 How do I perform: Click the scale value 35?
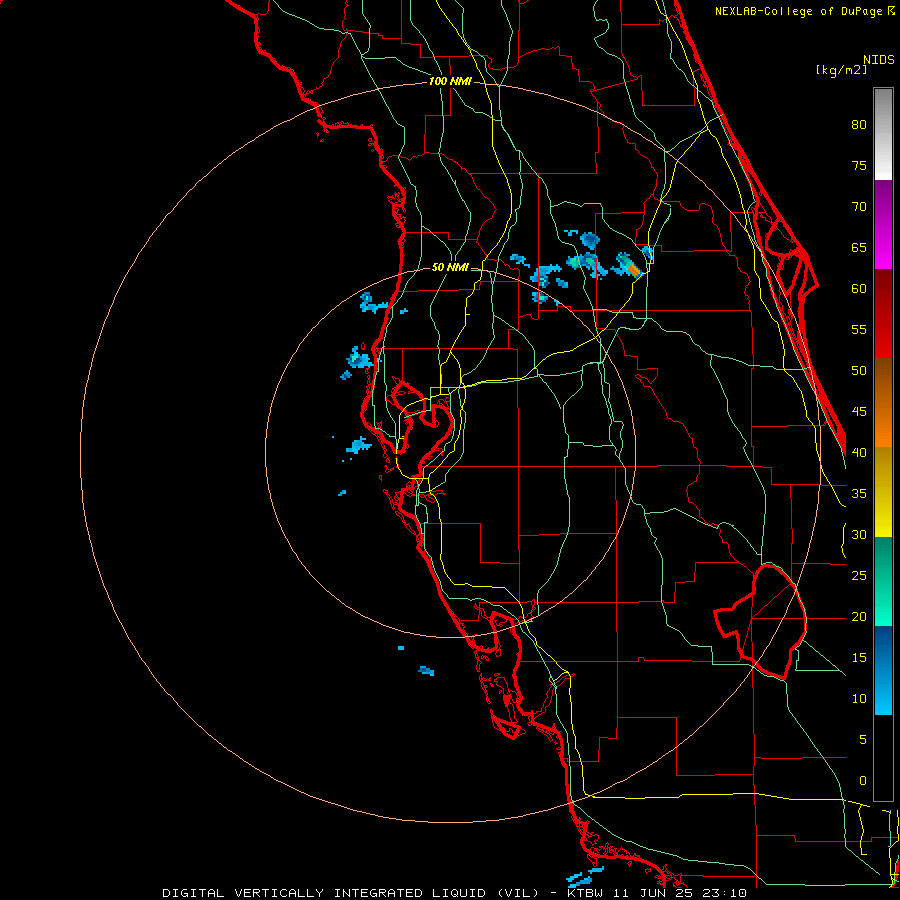pos(859,494)
